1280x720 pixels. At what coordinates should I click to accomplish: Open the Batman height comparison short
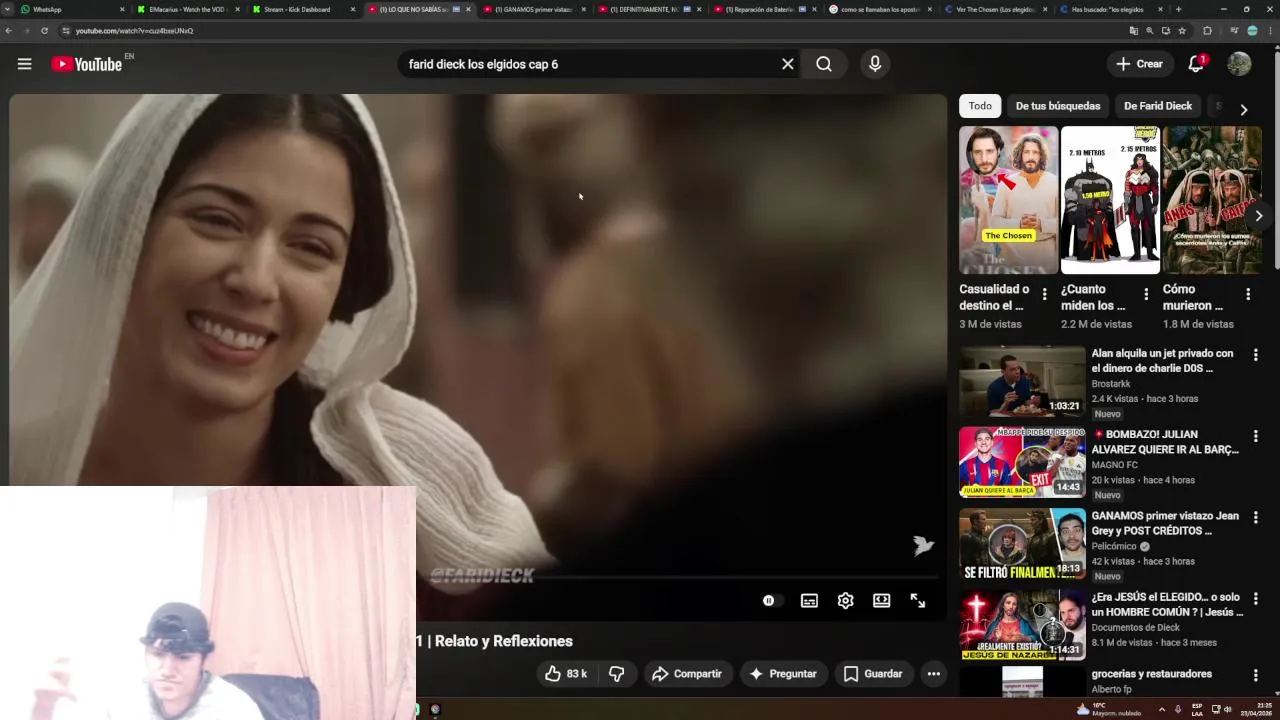click(1110, 200)
